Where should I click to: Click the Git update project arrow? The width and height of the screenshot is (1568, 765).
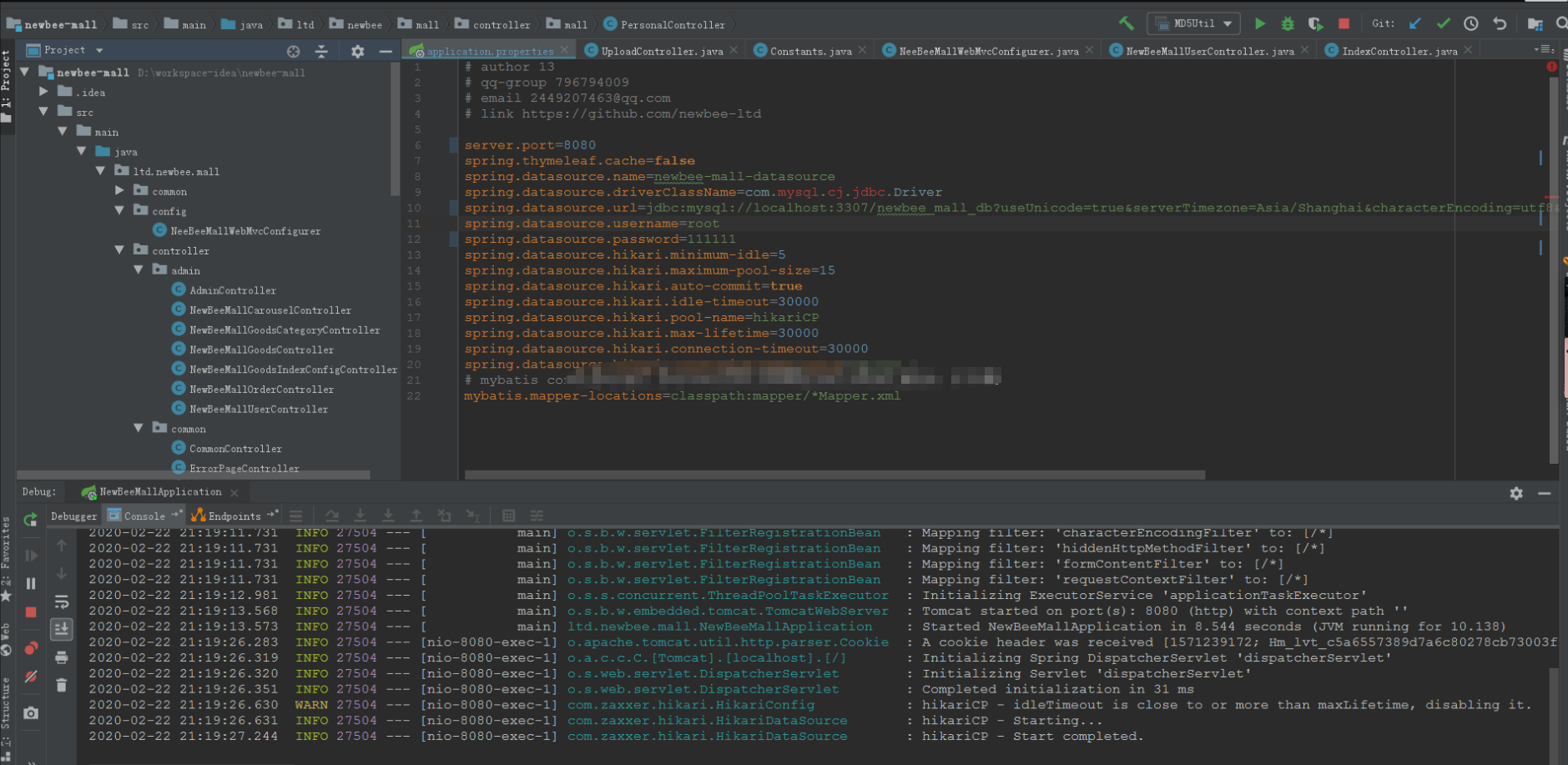coord(1415,24)
